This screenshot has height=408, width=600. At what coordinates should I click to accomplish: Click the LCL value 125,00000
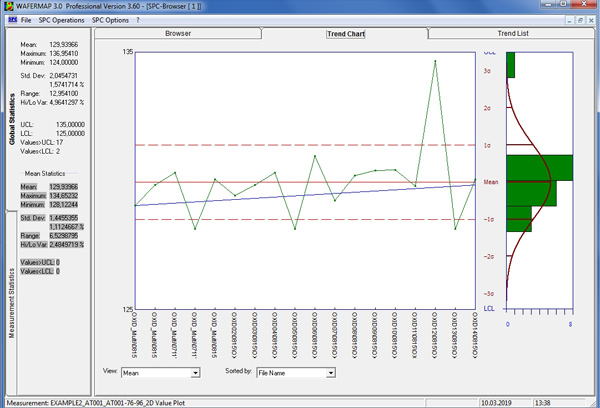pyautogui.click(x=70, y=134)
